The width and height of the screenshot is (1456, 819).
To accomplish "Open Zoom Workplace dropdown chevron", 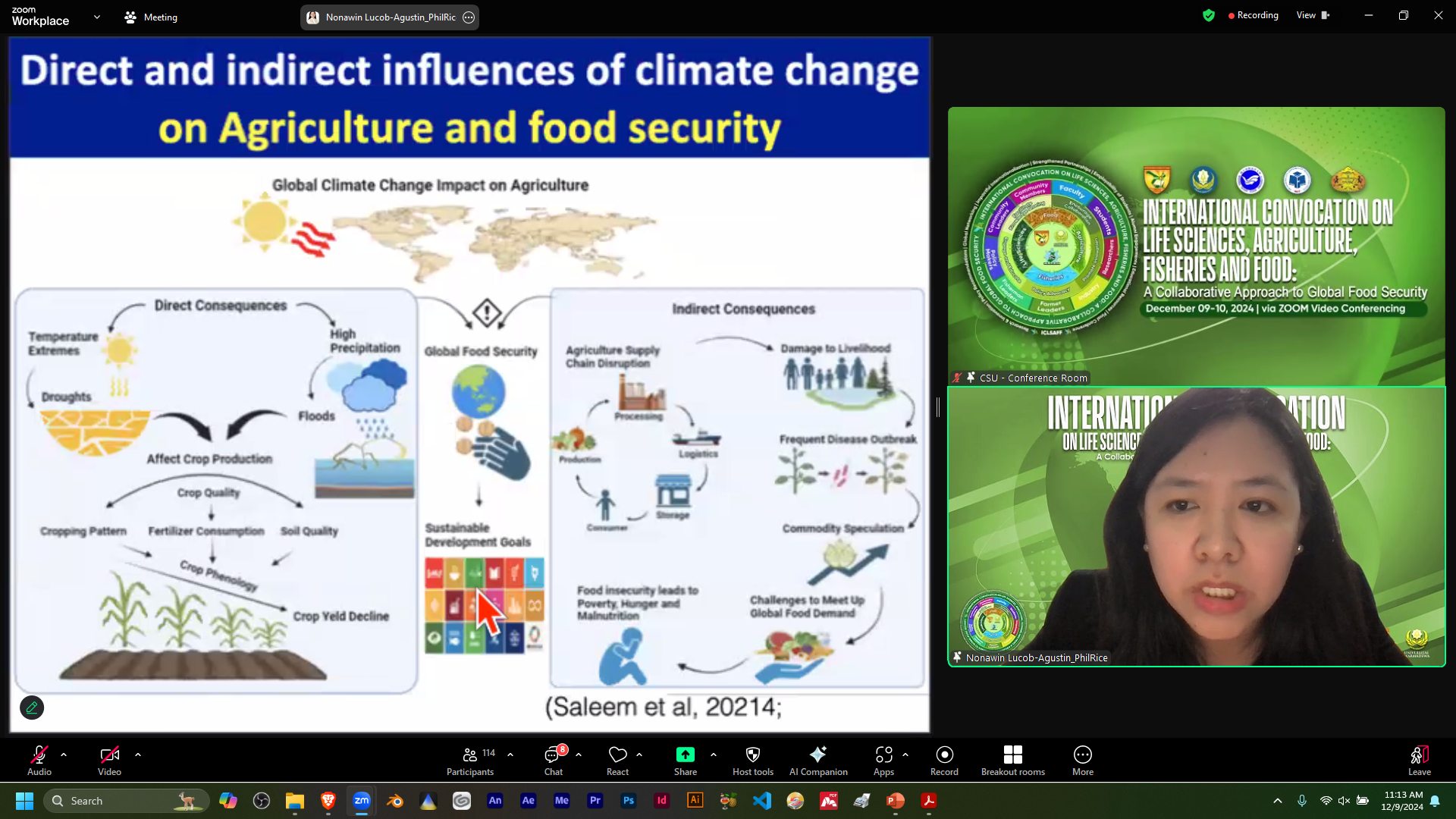I will [x=96, y=17].
